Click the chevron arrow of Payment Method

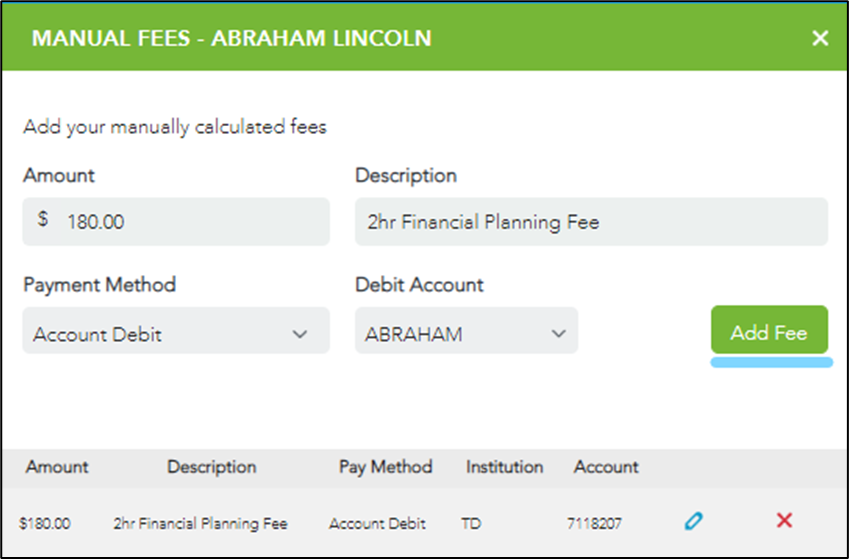point(300,334)
